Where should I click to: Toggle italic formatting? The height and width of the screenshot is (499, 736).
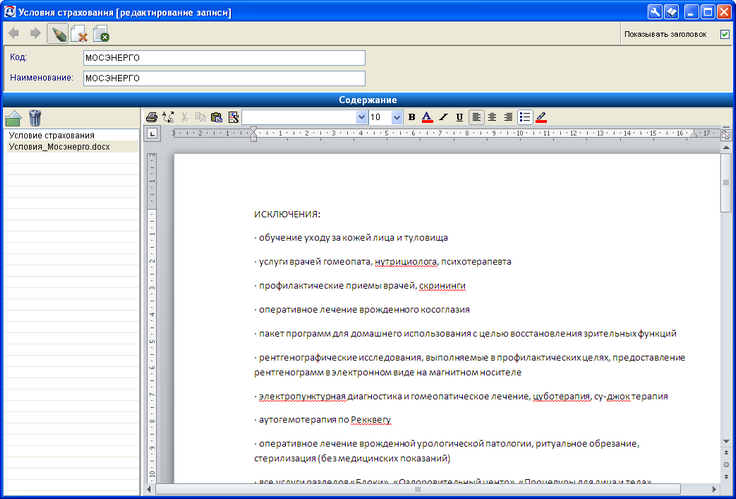[x=443, y=117]
